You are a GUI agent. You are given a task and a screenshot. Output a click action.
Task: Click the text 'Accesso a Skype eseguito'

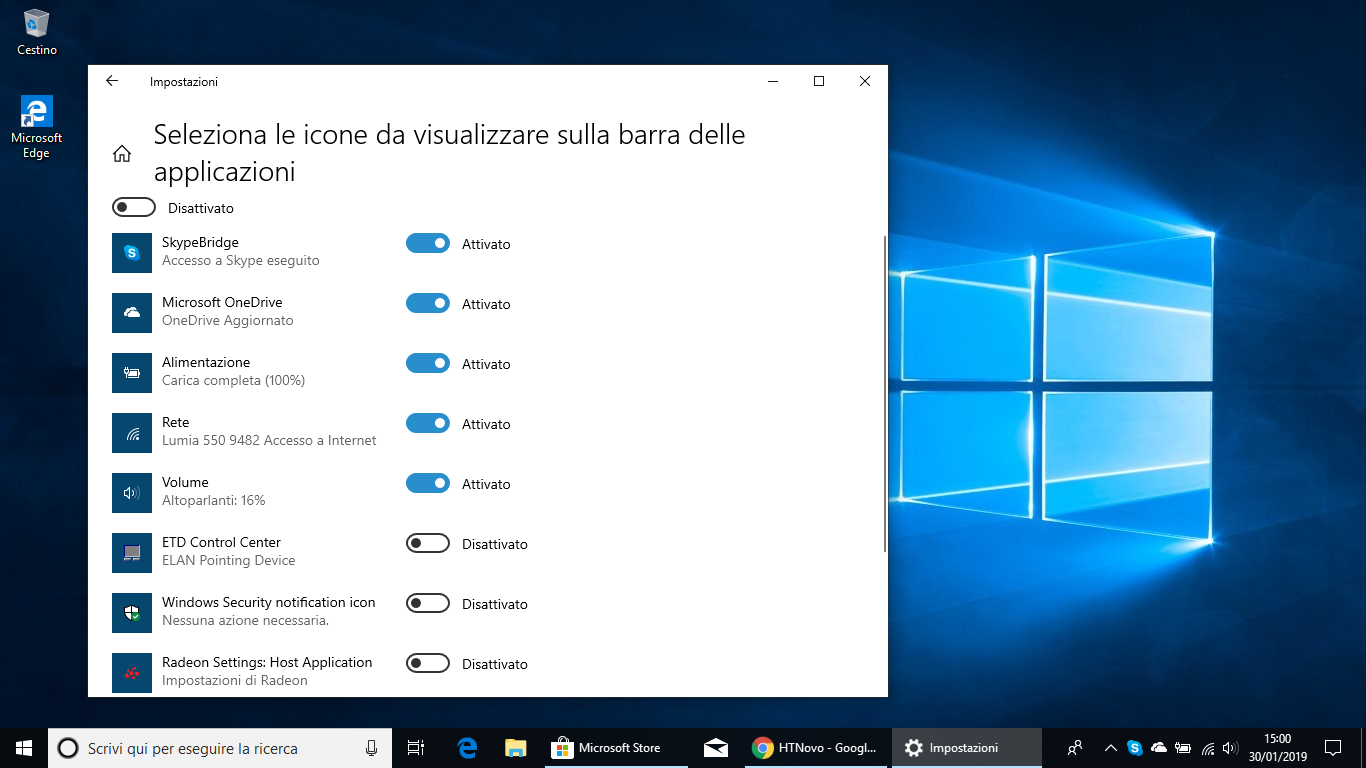pyautogui.click(x=241, y=260)
